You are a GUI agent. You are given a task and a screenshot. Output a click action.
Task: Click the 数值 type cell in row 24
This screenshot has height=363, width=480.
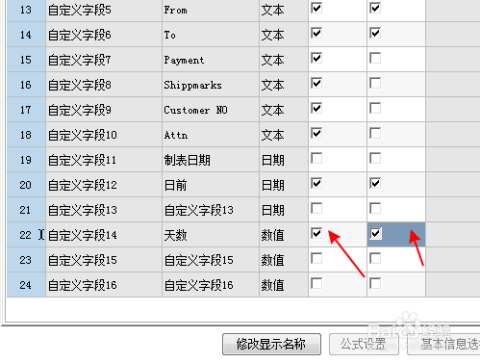click(284, 285)
